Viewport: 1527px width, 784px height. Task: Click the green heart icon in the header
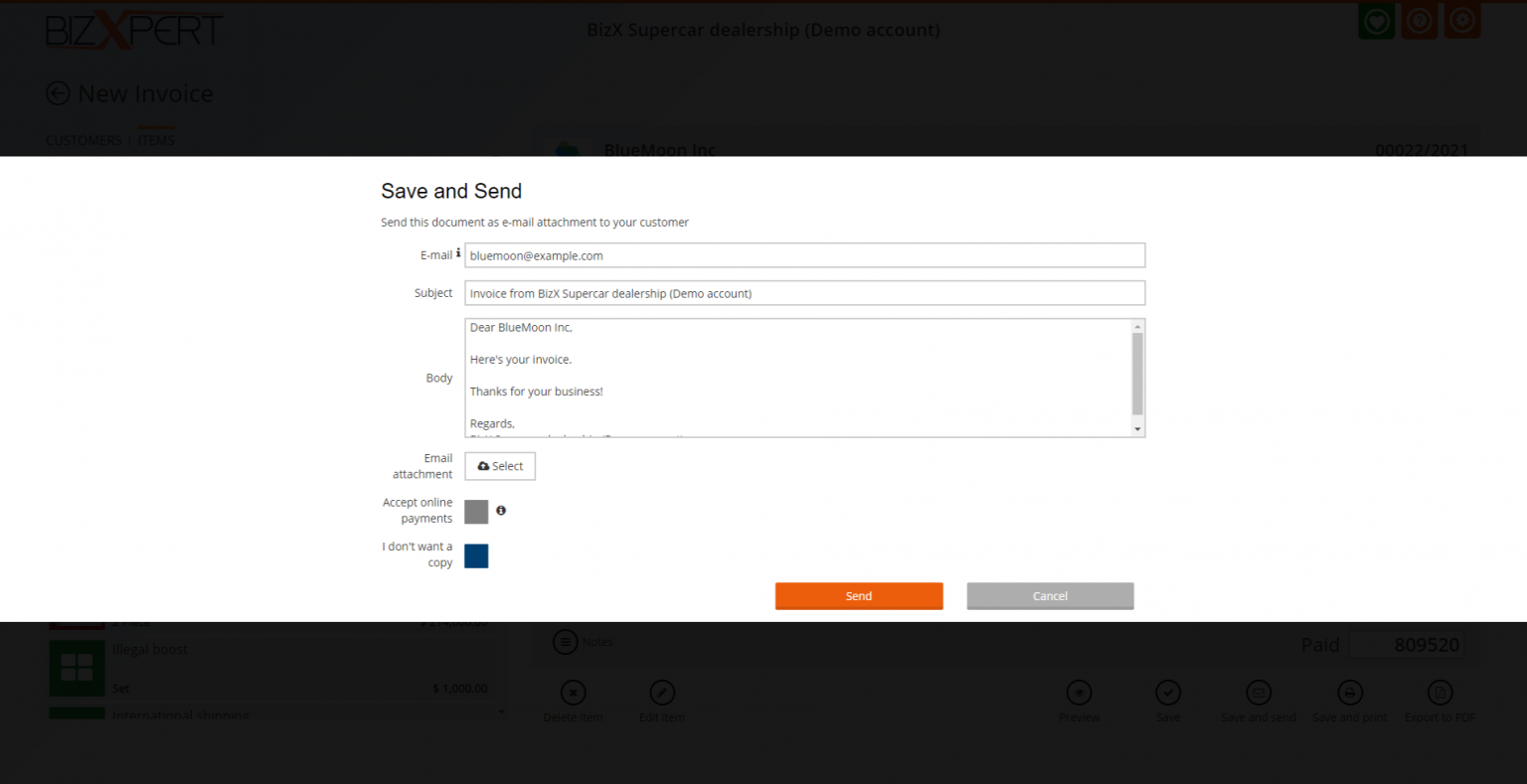1376,21
